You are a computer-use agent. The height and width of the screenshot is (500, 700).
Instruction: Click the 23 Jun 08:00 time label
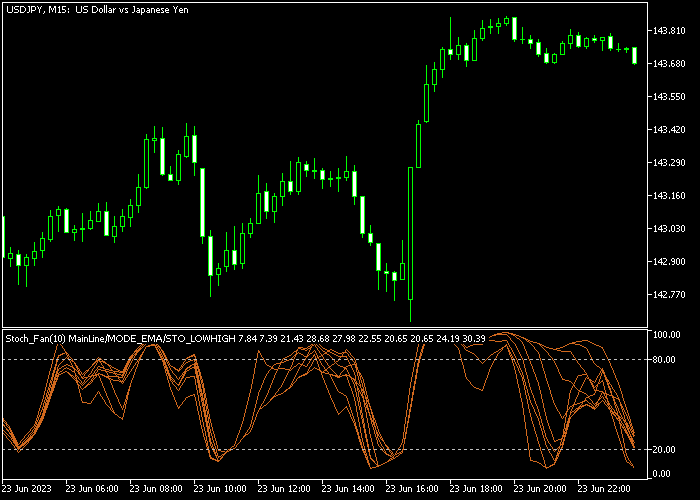[x=156, y=489]
